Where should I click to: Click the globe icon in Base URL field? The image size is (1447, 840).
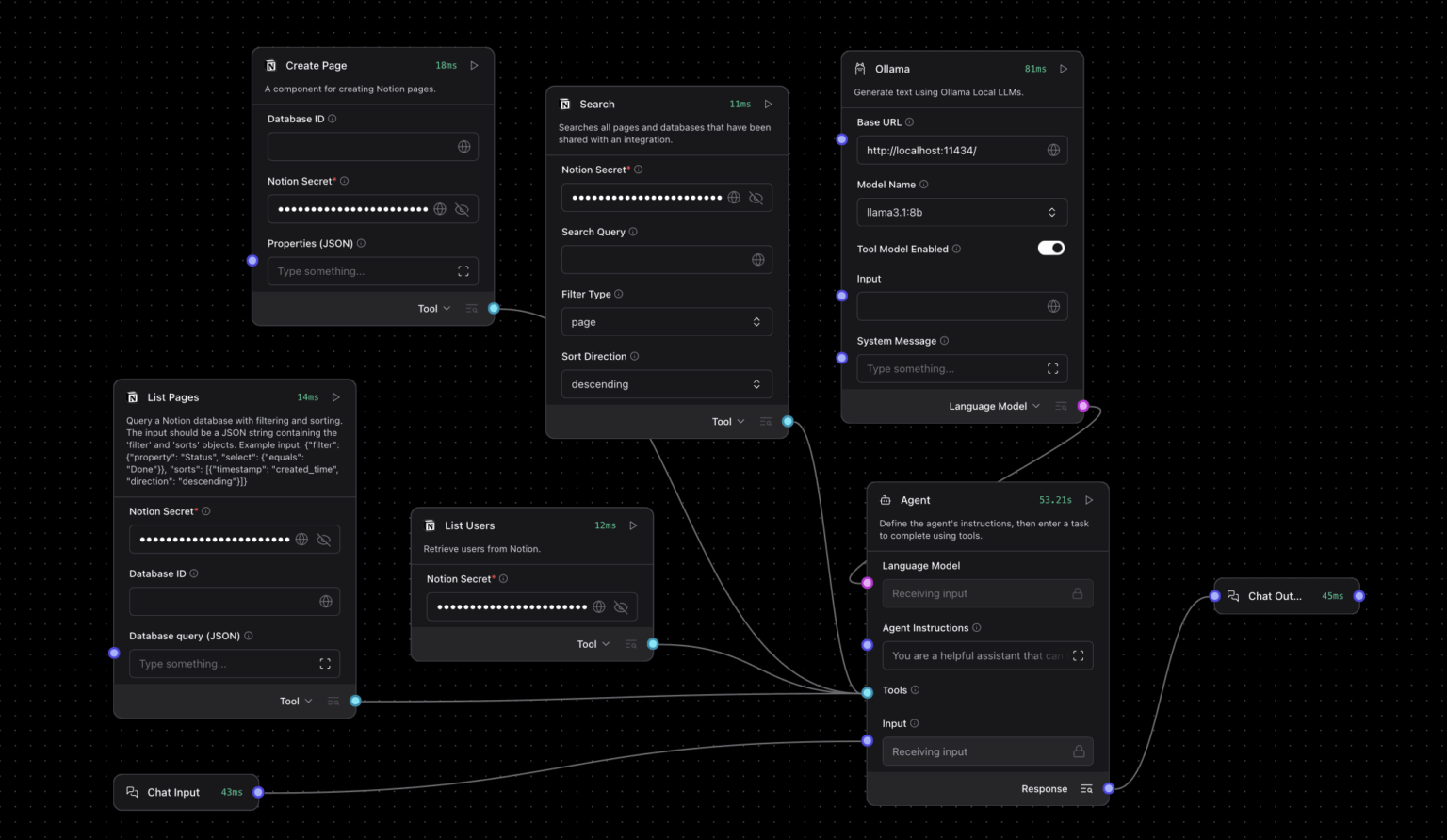(1054, 150)
